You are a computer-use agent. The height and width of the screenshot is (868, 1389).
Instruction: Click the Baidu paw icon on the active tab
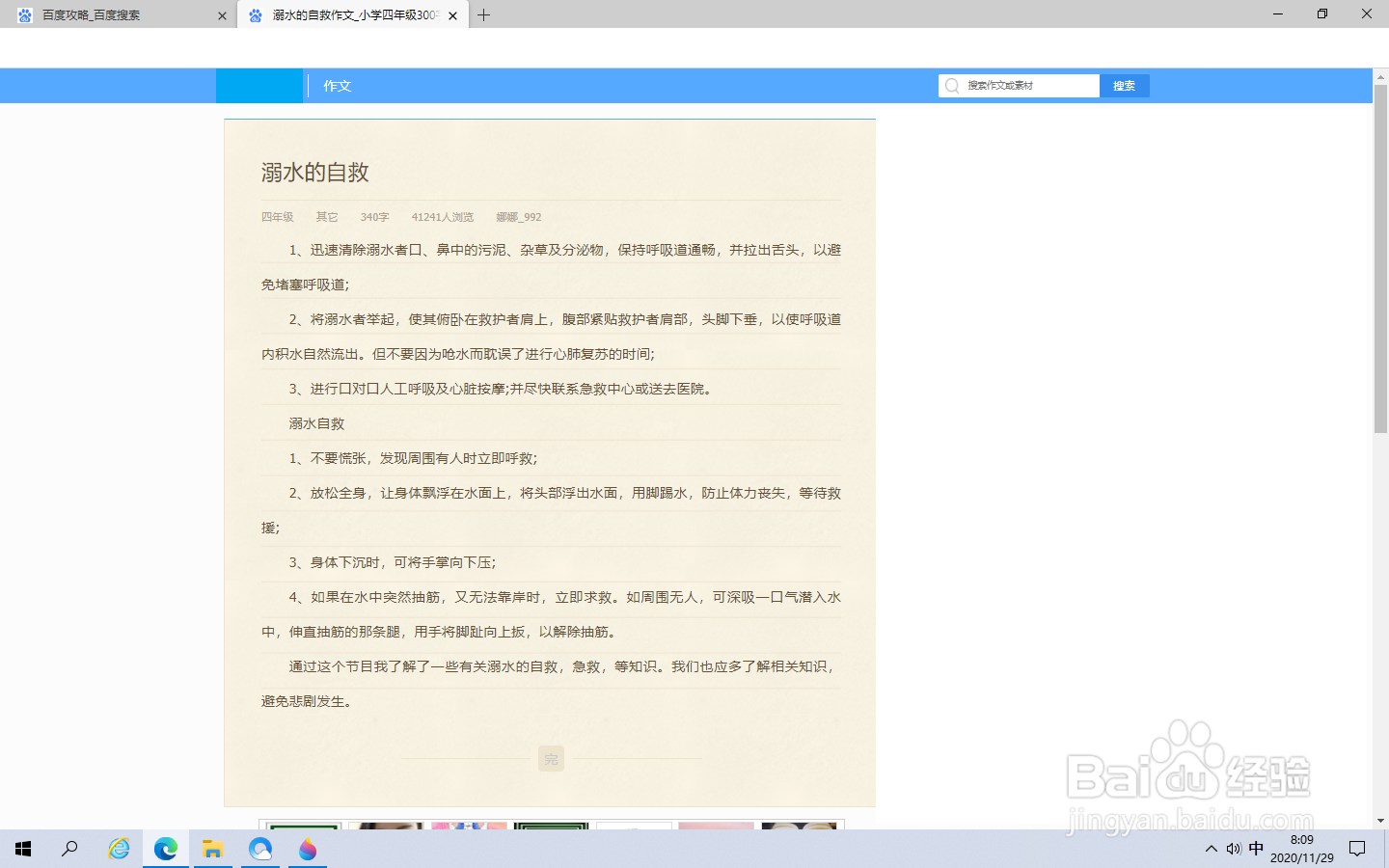point(255,14)
